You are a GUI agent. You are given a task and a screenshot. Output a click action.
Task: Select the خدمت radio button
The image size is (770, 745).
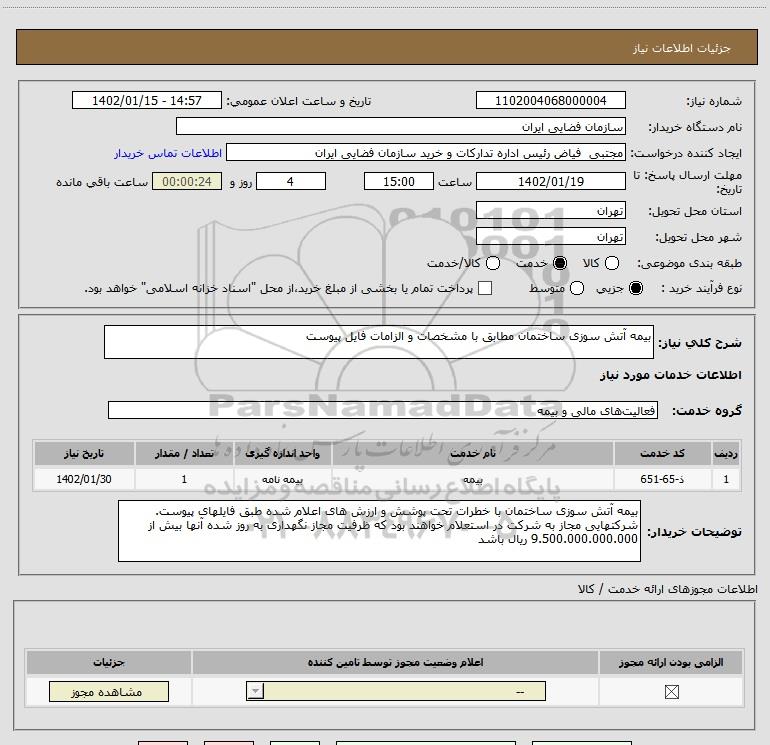click(559, 263)
